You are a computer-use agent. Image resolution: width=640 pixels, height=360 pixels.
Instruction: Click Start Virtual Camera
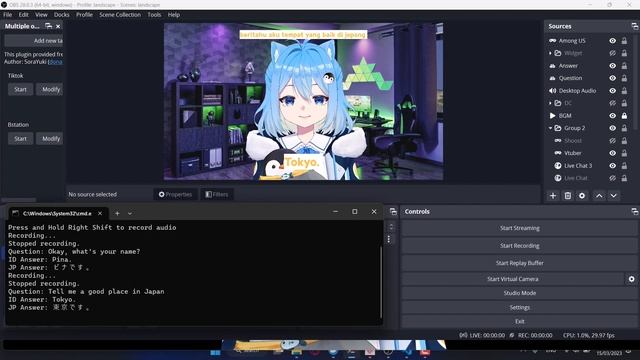[513, 279]
